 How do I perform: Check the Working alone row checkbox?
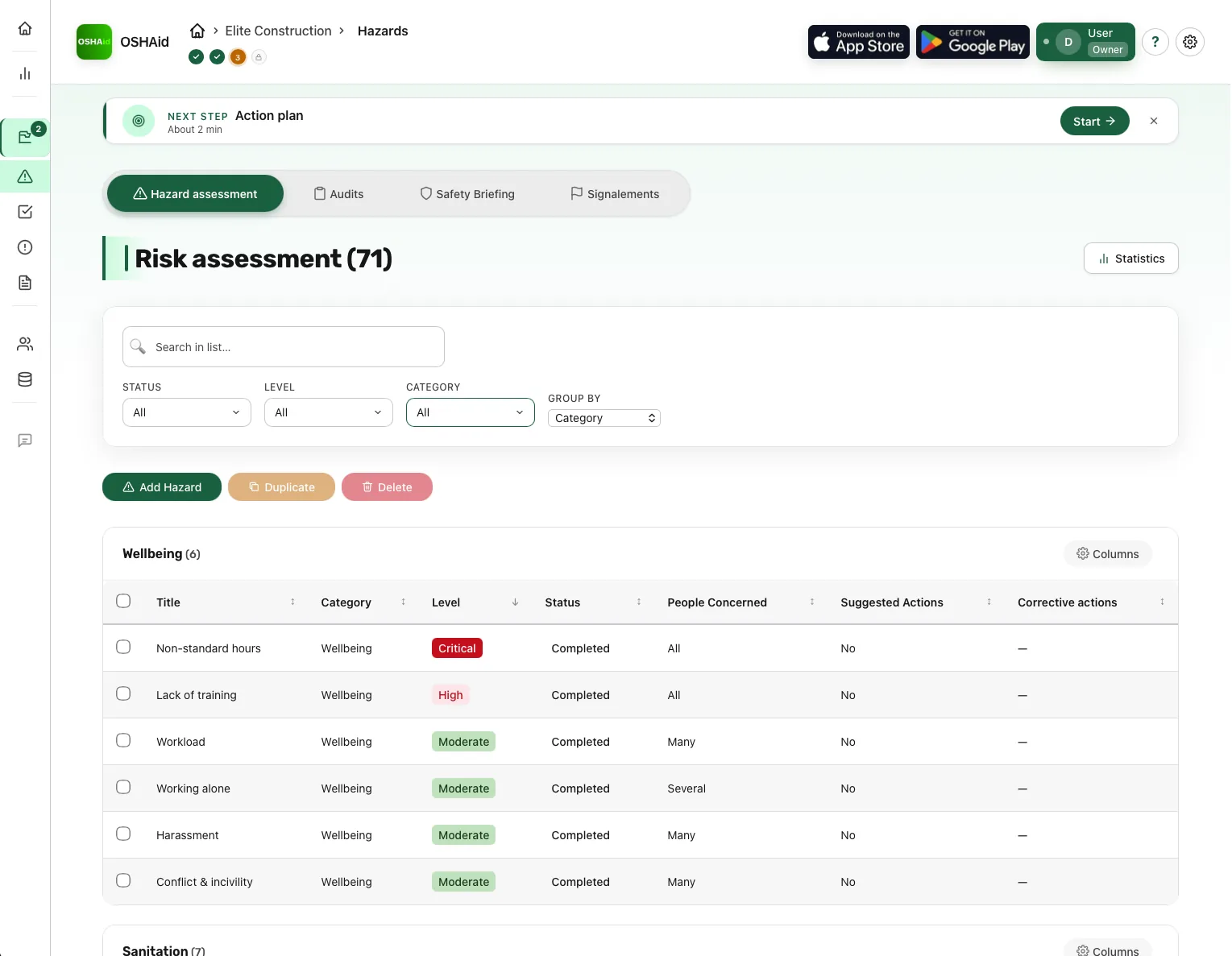(x=123, y=787)
